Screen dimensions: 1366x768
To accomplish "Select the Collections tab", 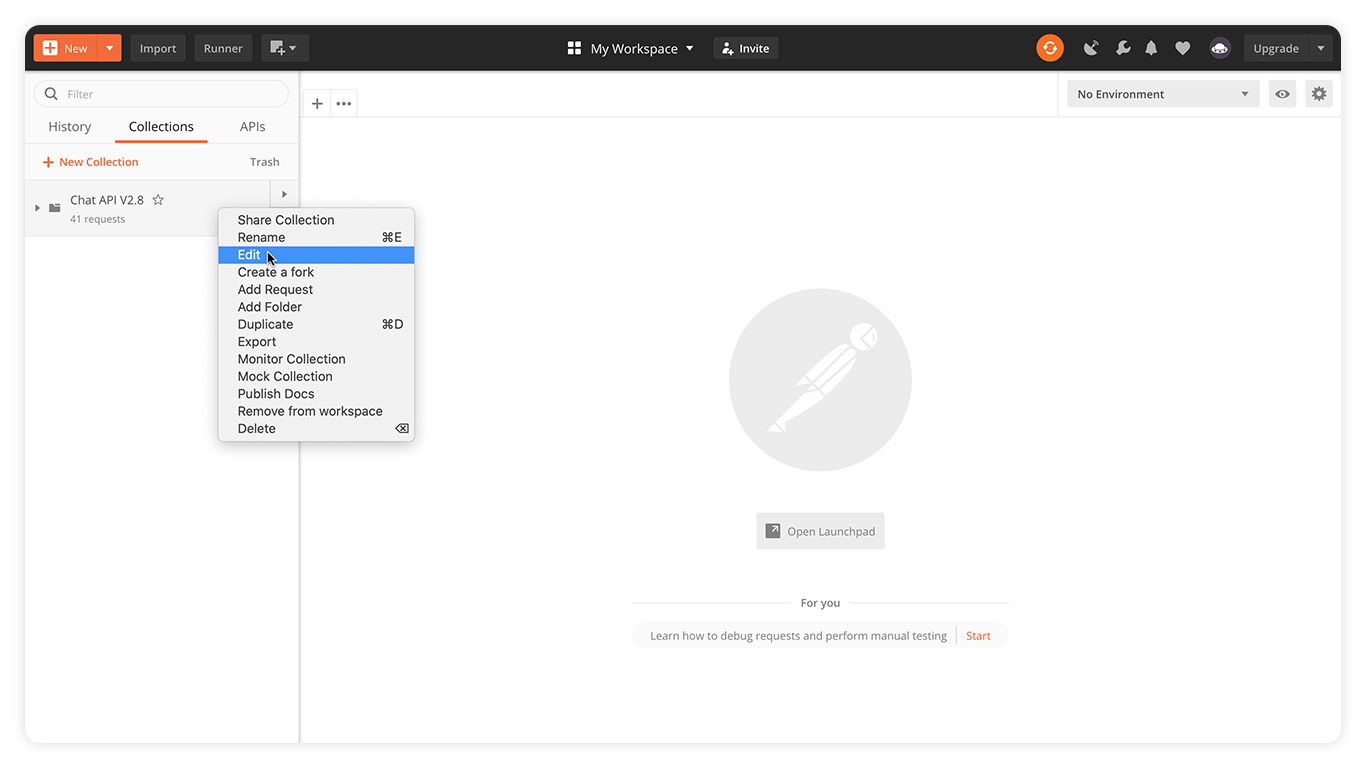I will (x=161, y=127).
